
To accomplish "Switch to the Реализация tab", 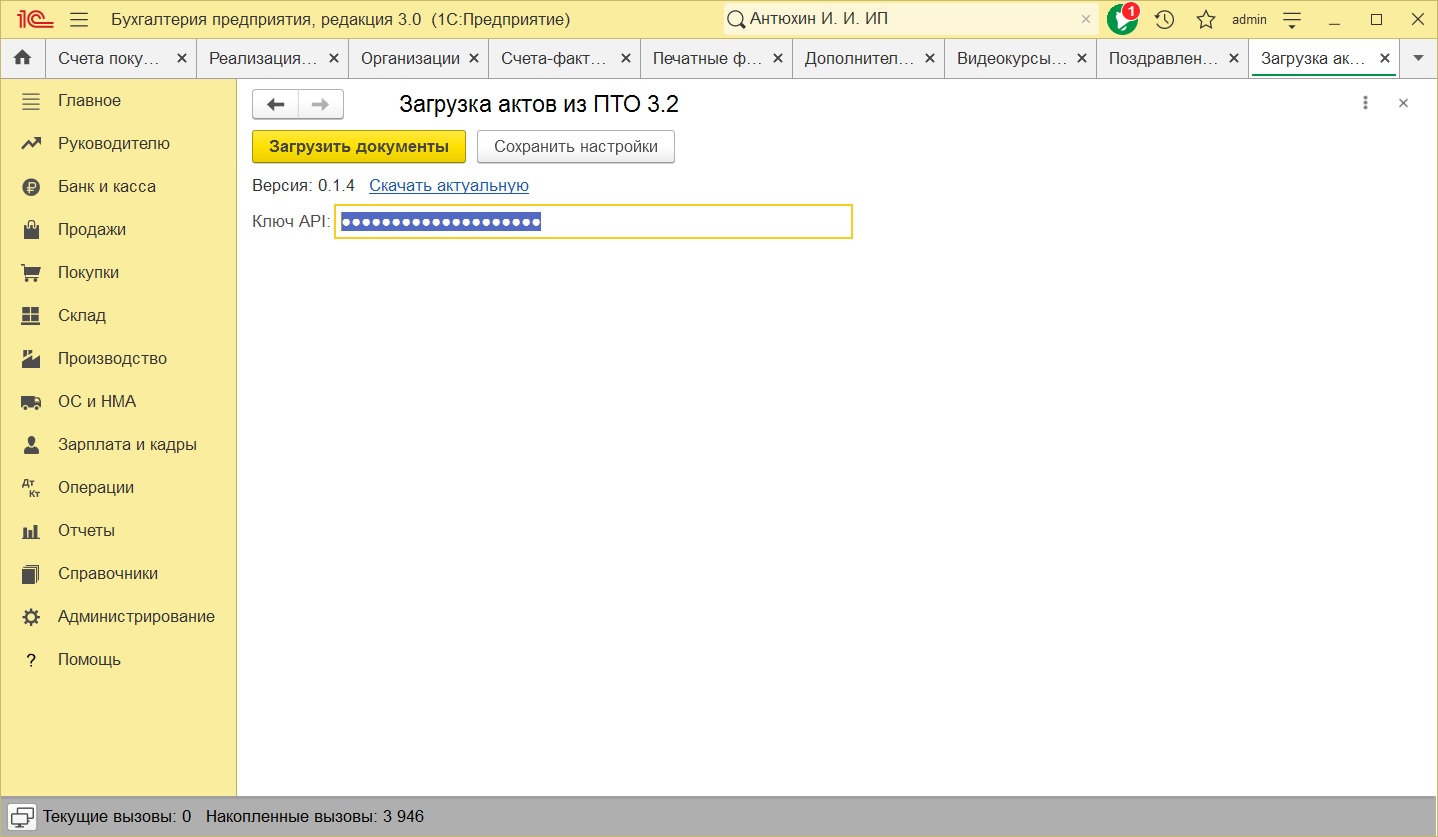I will click(262, 58).
